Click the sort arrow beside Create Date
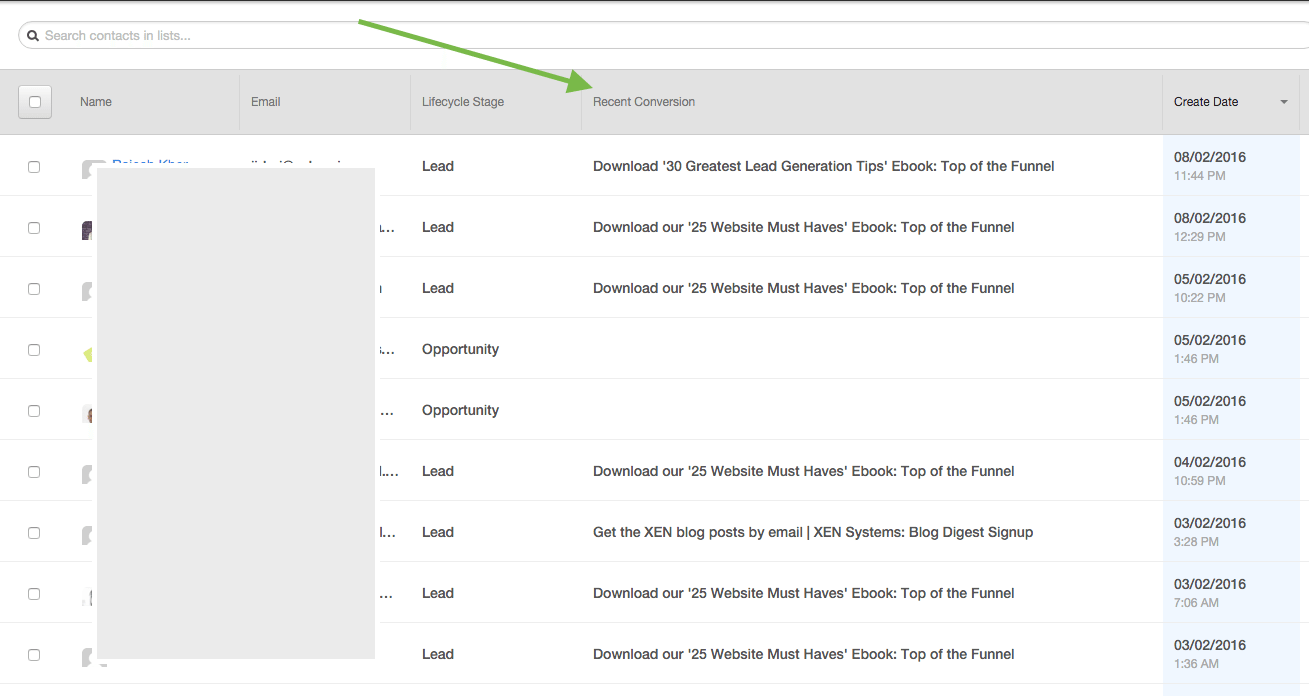The image size is (1309, 696). pyautogui.click(x=1284, y=102)
